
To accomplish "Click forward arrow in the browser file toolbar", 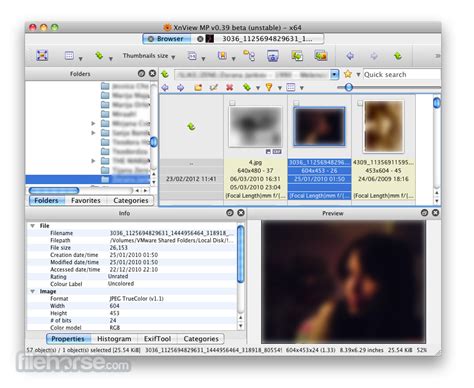I will [x=180, y=87].
